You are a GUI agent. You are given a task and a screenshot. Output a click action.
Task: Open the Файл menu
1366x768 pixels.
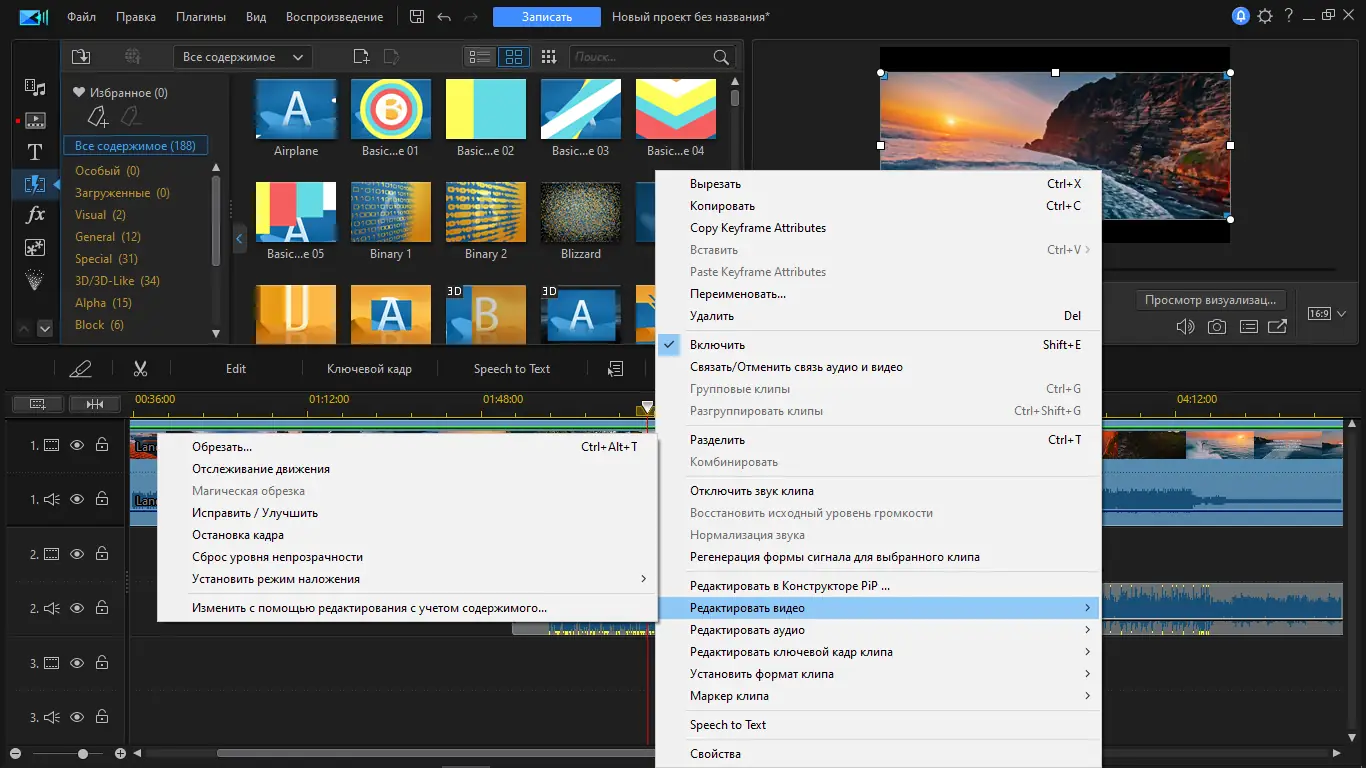tap(81, 17)
